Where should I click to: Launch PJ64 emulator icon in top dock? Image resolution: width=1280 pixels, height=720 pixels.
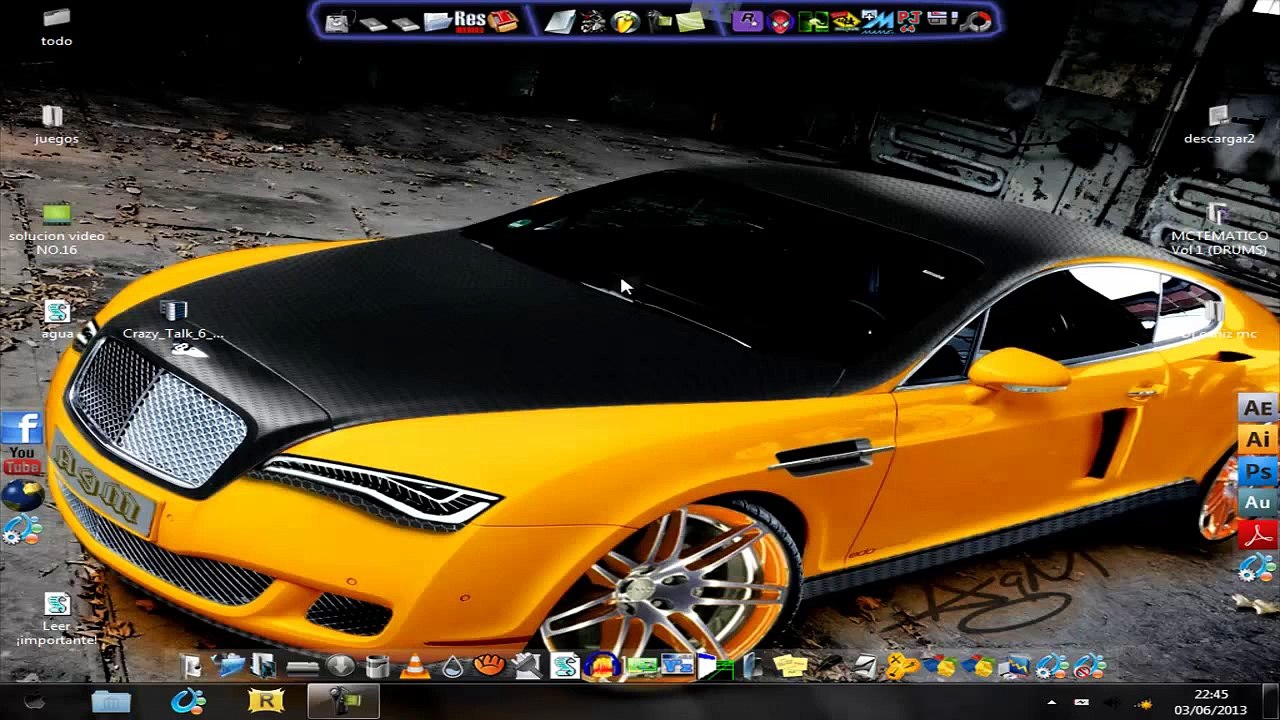[x=909, y=21]
